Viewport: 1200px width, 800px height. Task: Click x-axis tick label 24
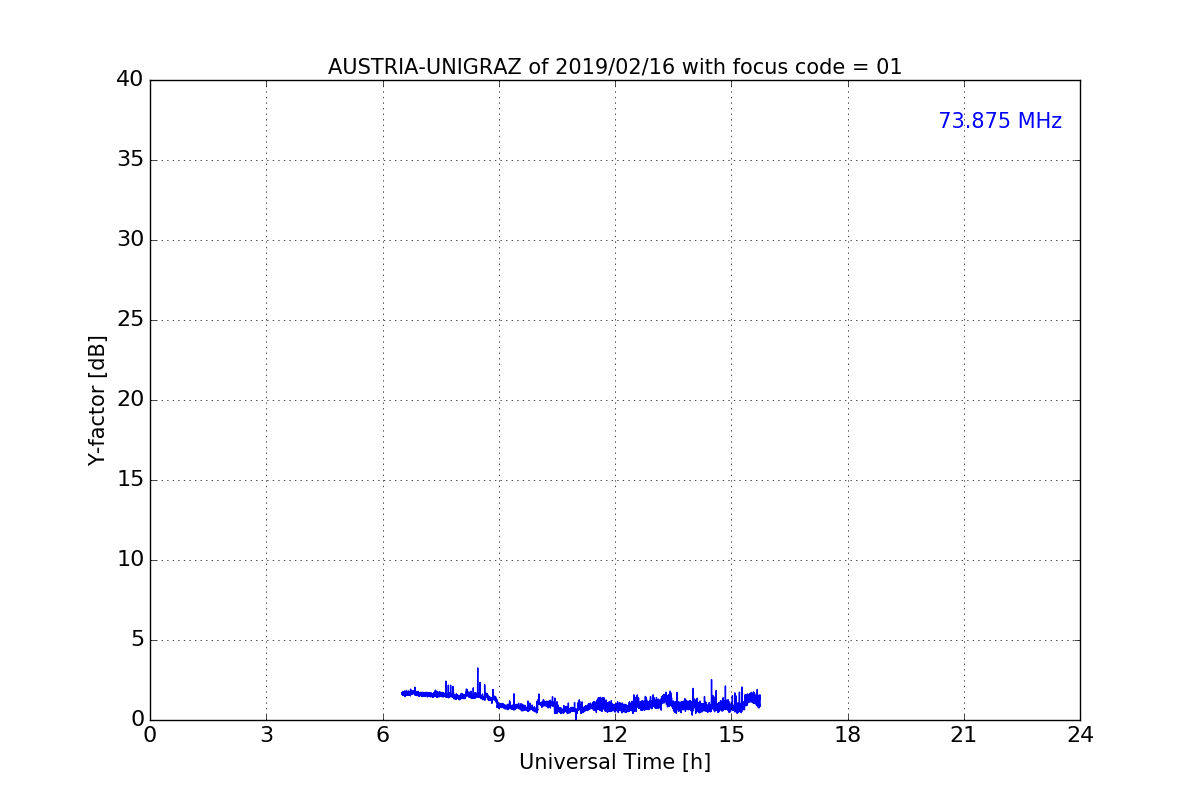[x=1080, y=735]
